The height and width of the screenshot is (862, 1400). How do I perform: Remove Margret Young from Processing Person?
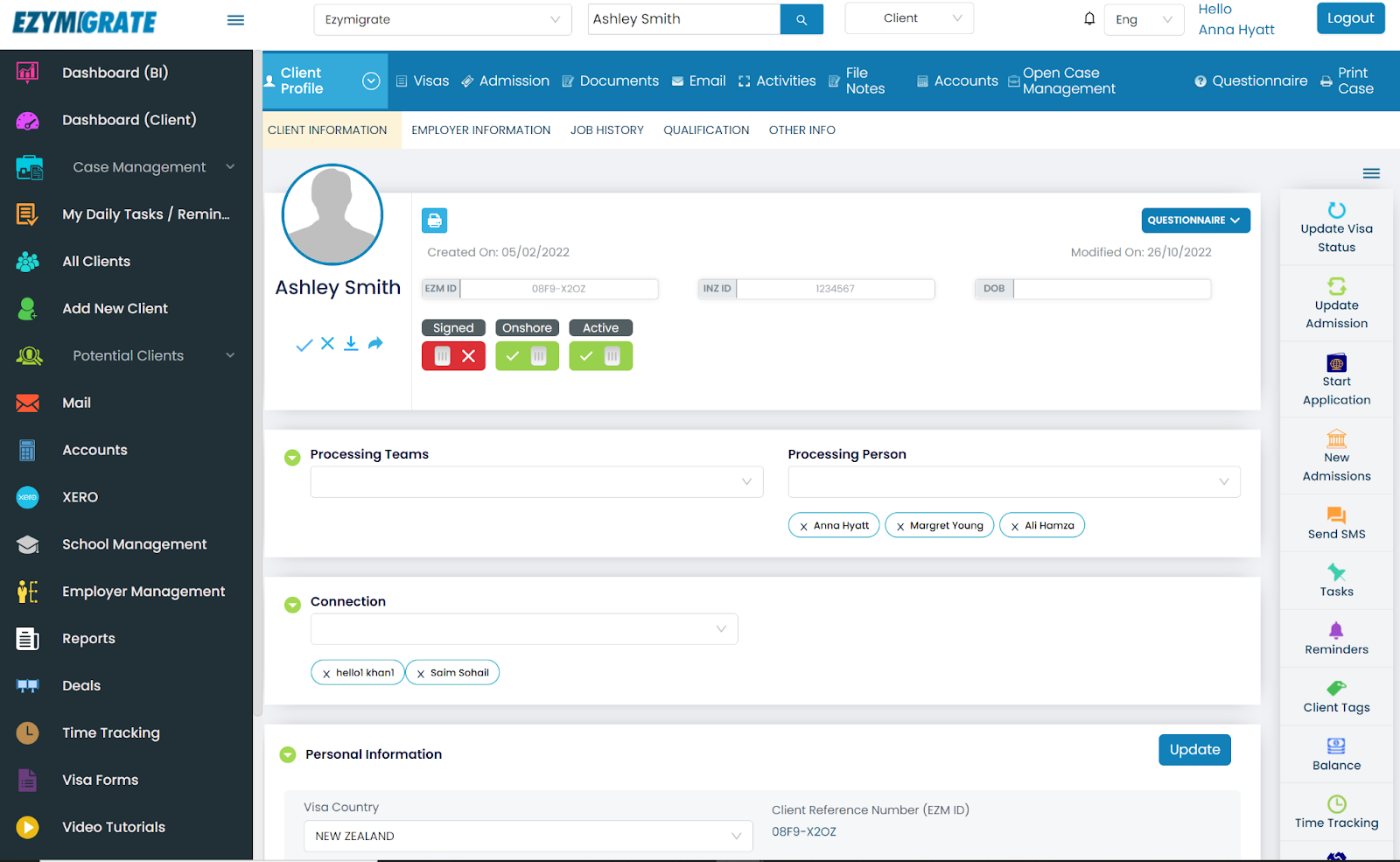pos(900,525)
